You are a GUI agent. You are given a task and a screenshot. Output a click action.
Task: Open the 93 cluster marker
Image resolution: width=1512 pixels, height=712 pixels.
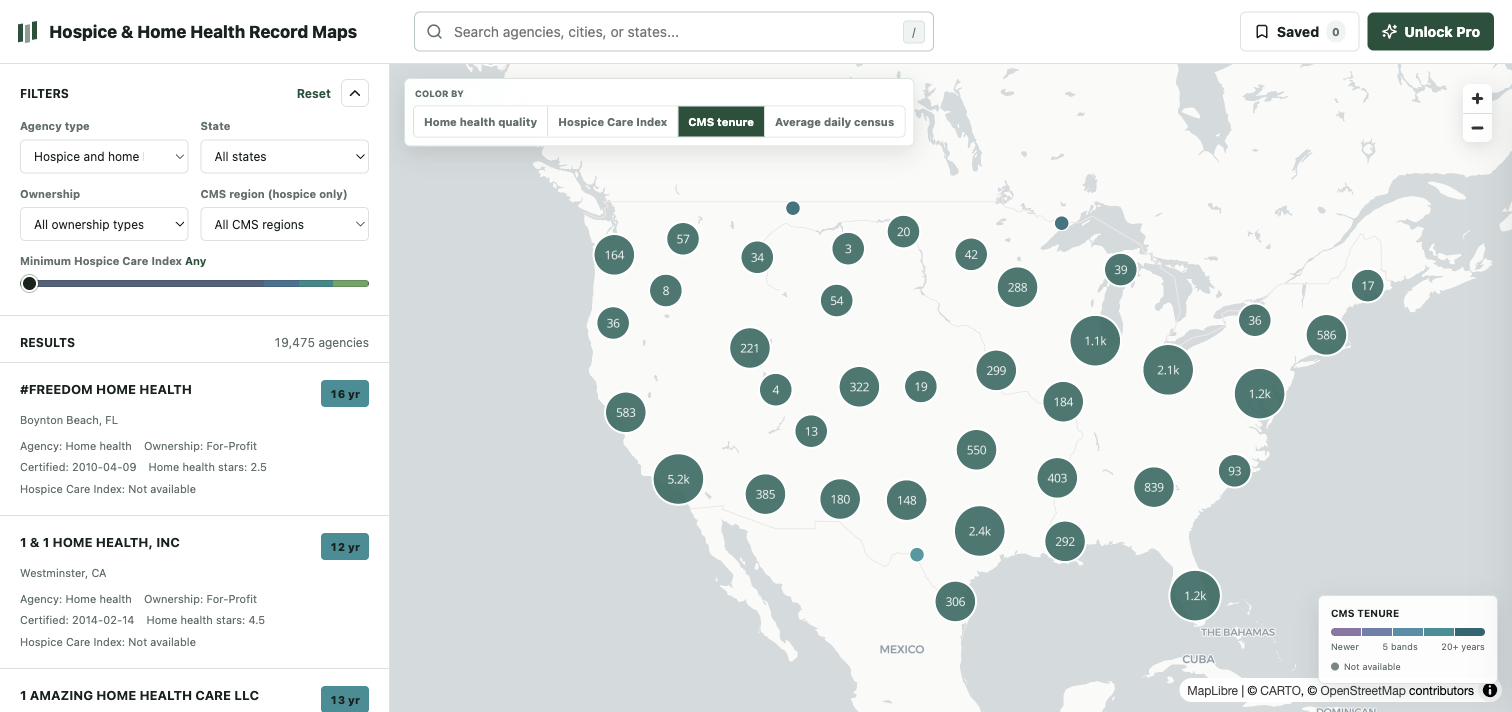coord(1235,471)
